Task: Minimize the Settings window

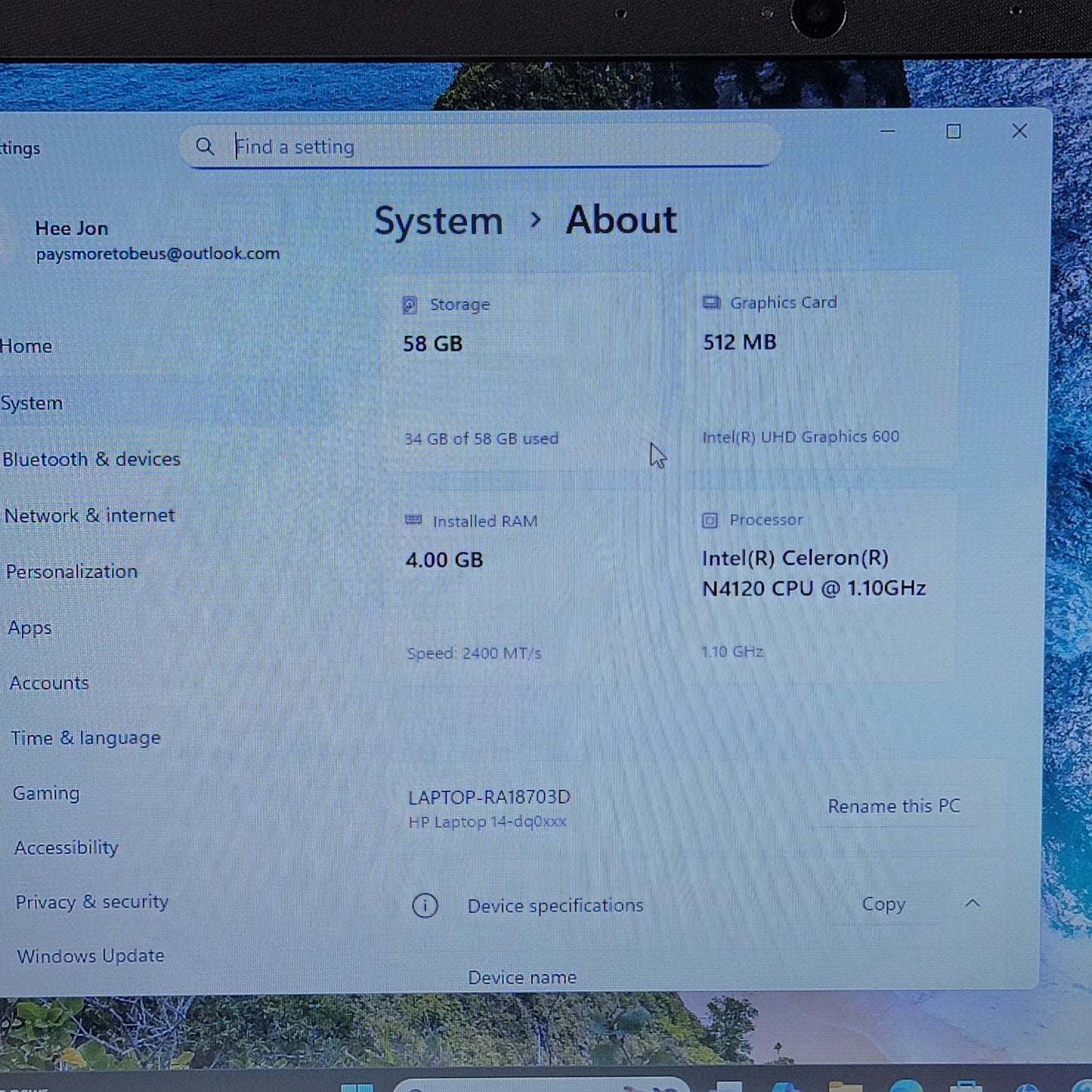Action: point(888,131)
